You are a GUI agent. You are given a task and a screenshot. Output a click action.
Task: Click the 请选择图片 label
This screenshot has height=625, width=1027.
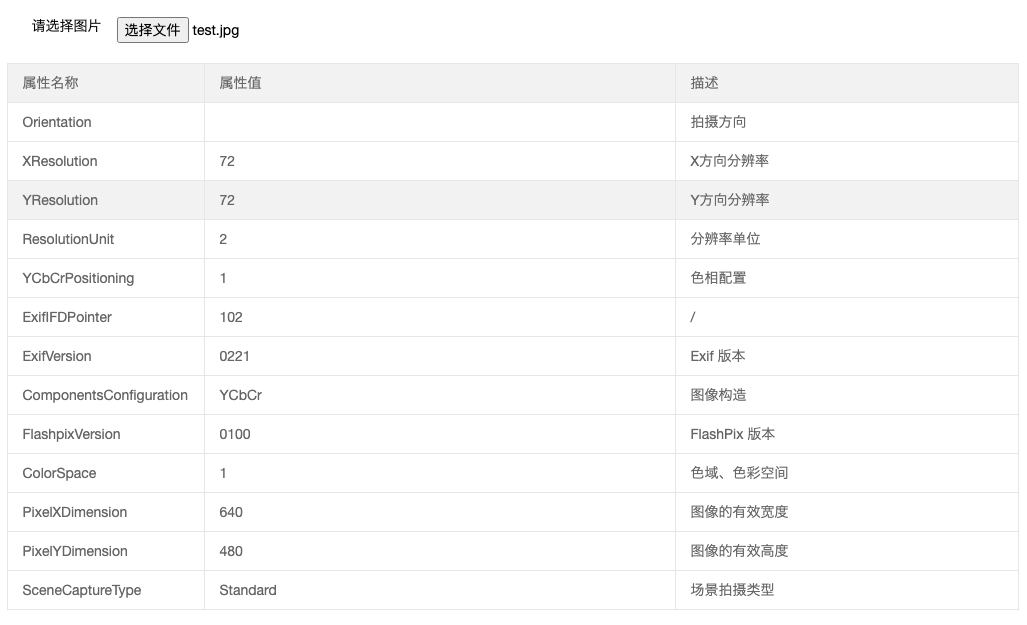point(66,26)
